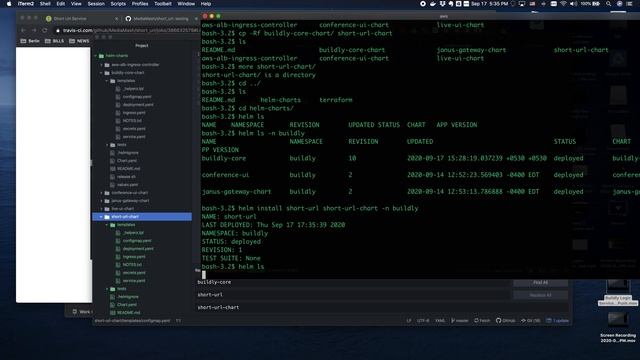Screen dimensions: 640x360
Task: Open the Wi-Fi status icon
Action: (x=563, y=4)
